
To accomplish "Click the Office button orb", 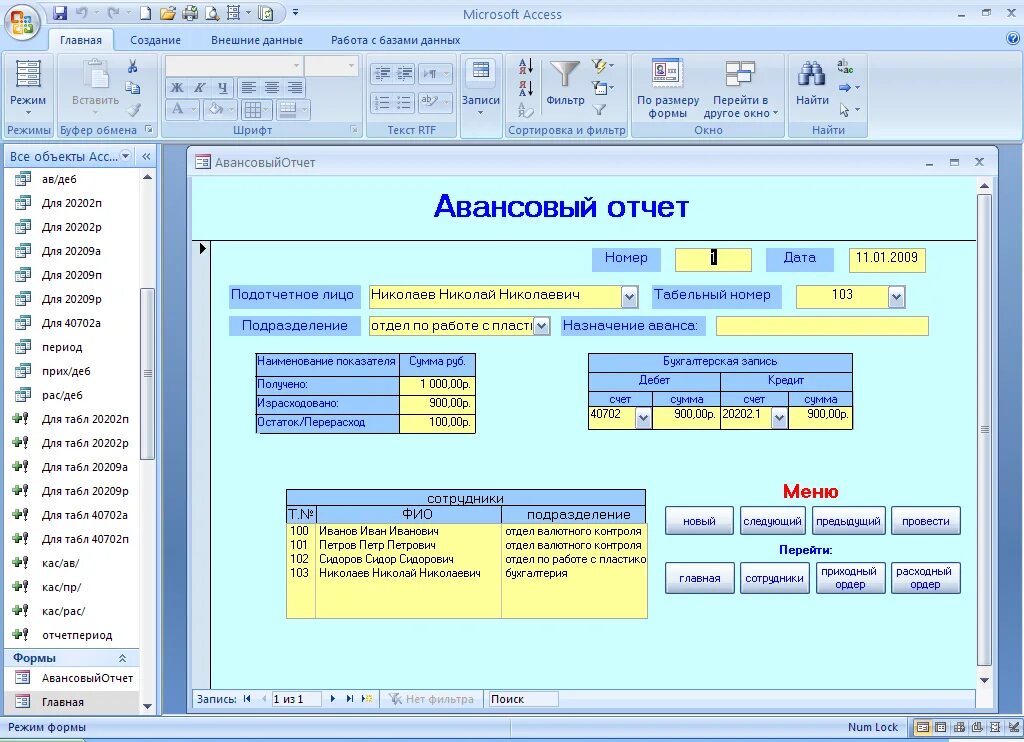I will tap(22, 22).
